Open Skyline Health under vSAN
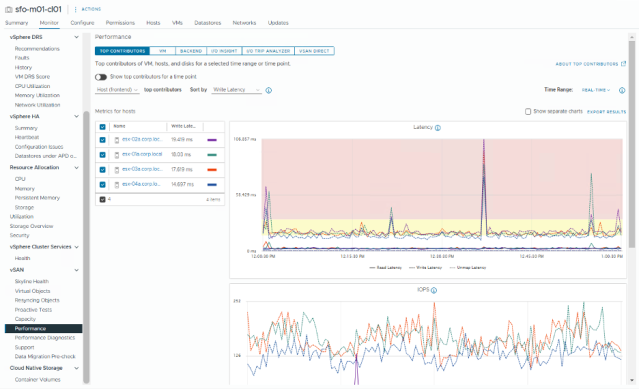This screenshot has height=389, width=639. pyautogui.click(x=32, y=281)
